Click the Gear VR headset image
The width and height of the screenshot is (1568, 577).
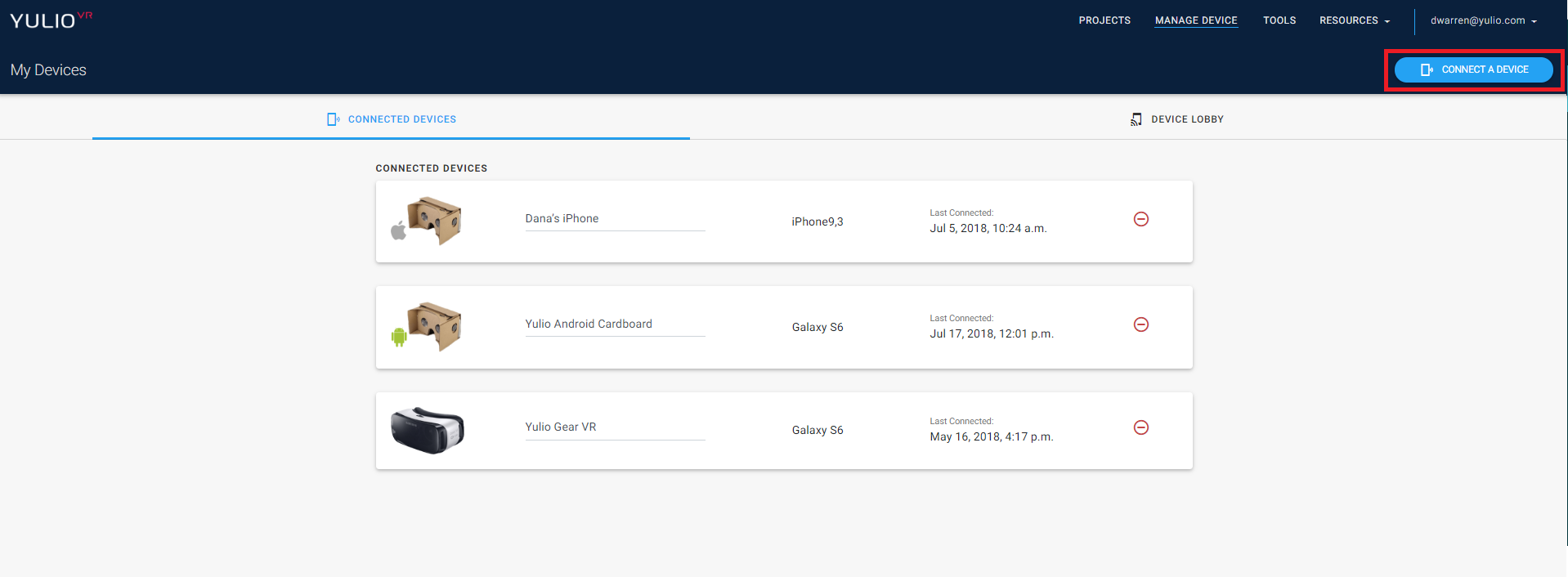(x=428, y=430)
